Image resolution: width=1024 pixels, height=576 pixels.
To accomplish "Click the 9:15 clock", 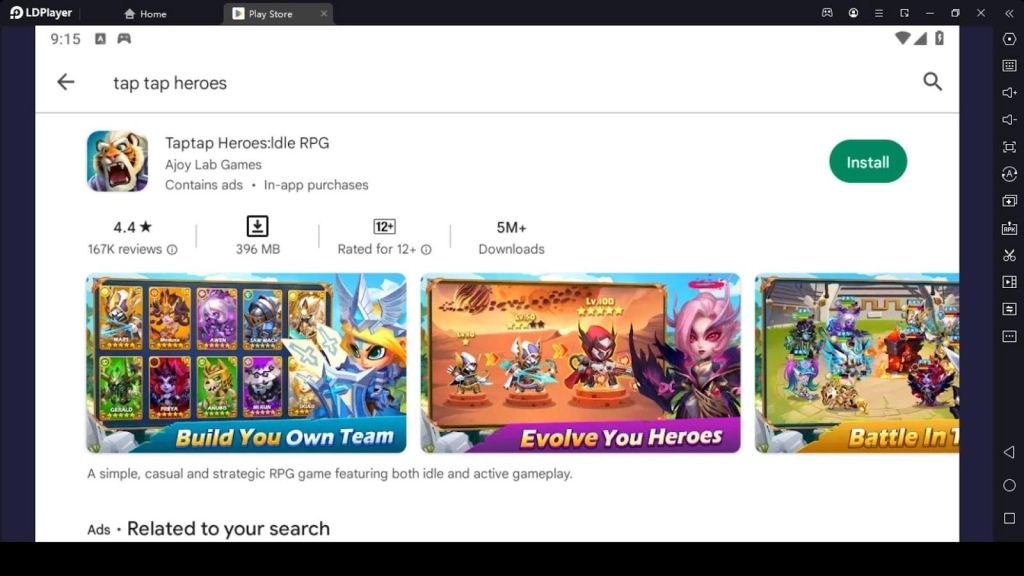I will [x=65, y=39].
